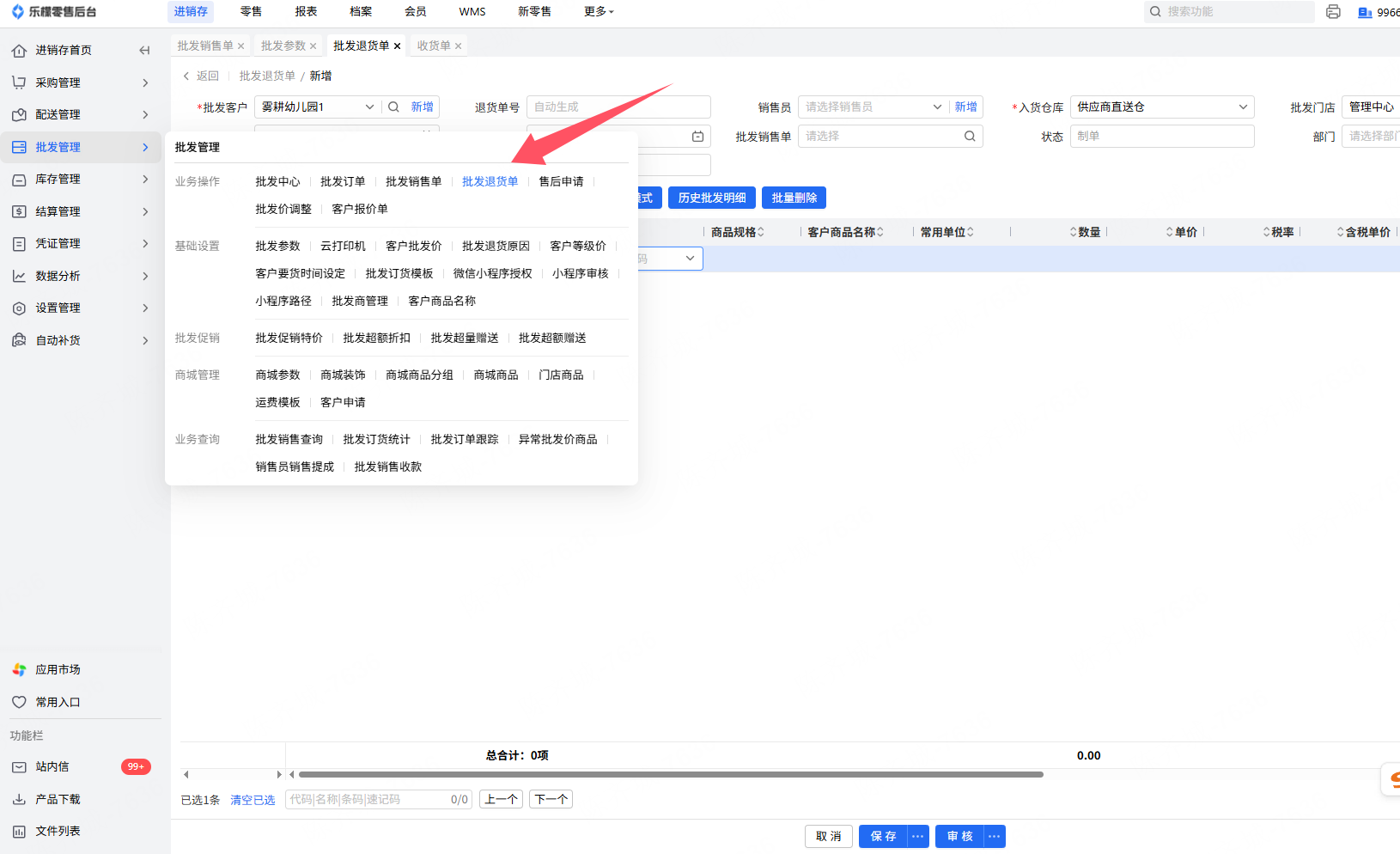Close the 批发销售单 tab
The width and height of the screenshot is (1400, 854).
pos(240,46)
